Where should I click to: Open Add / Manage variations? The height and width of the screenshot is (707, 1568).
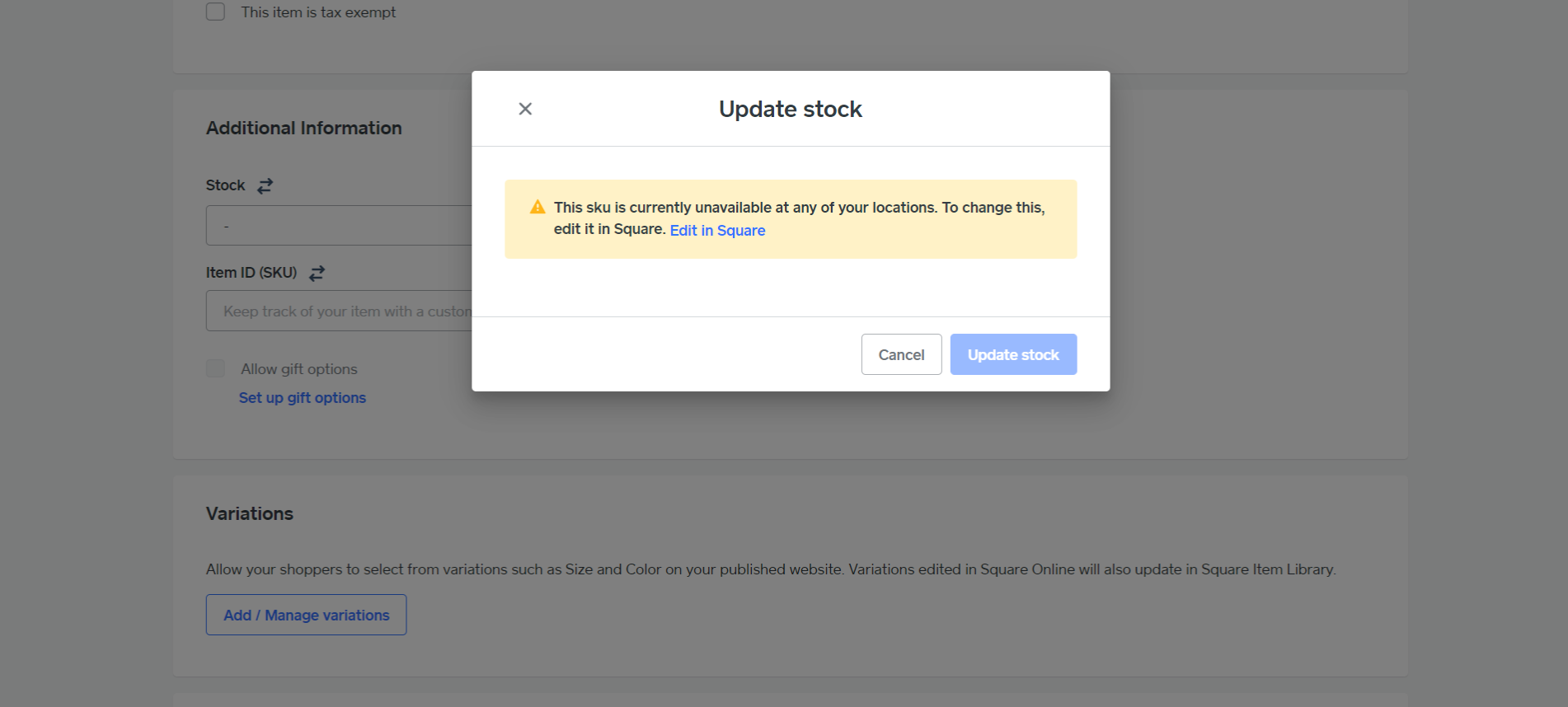tap(306, 615)
